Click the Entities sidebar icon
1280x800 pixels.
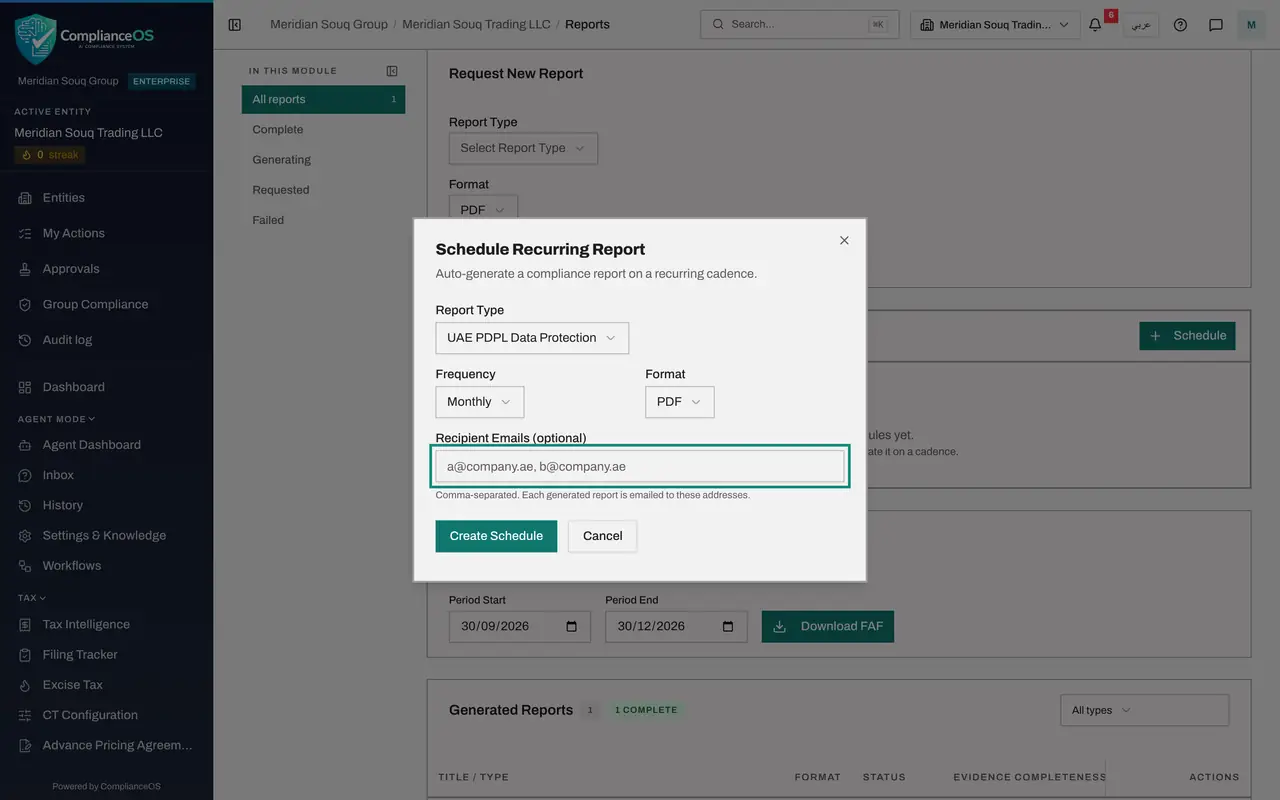(x=25, y=198)
